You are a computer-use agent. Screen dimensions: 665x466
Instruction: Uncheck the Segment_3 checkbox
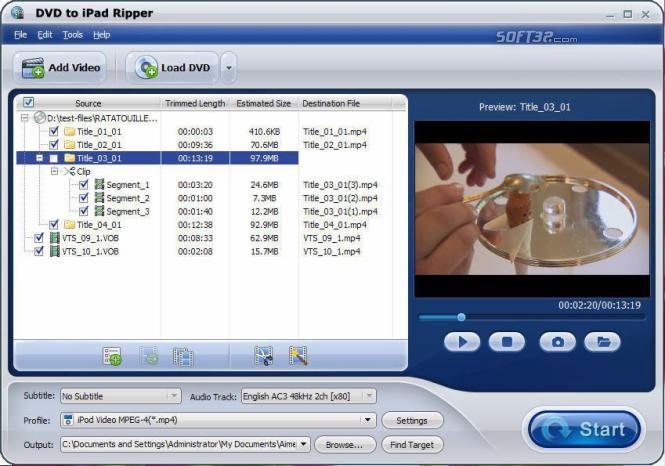pyautogui.click(x=84, y=211)
